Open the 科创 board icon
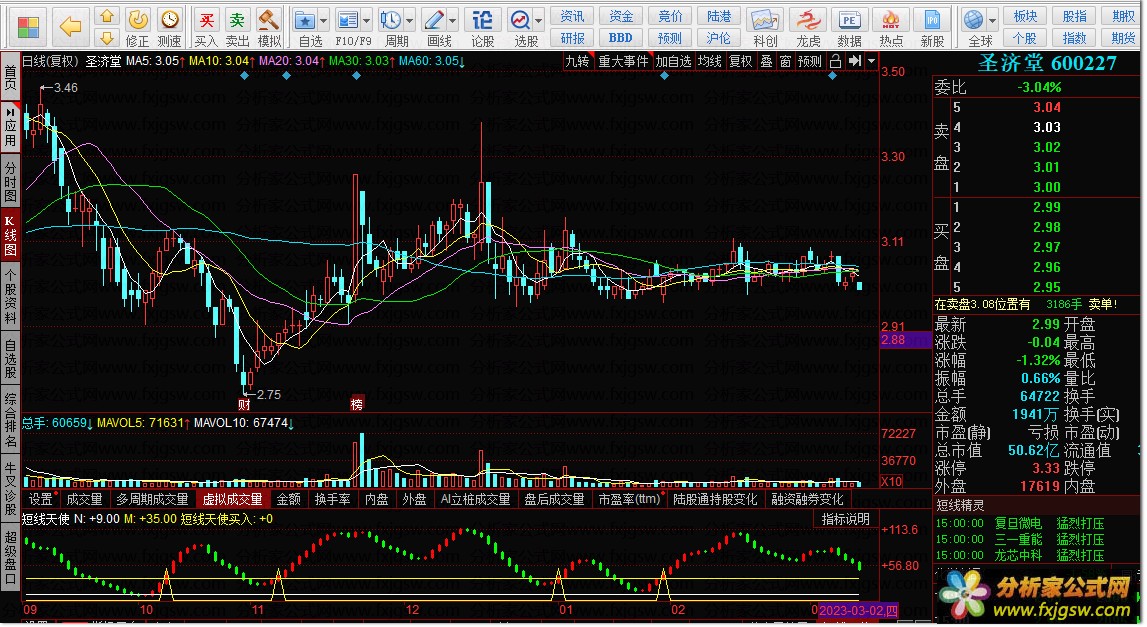The image size is (1147, 627). [x=765, y=20]
